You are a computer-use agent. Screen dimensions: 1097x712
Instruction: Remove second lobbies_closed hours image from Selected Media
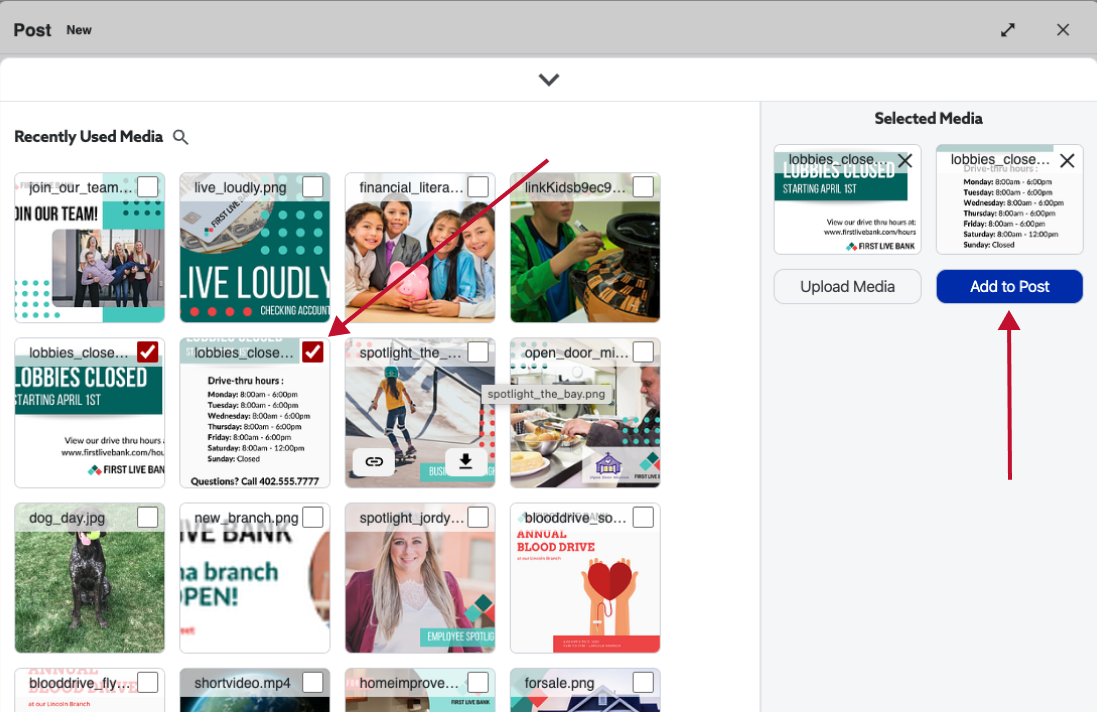pos(1067,160)
